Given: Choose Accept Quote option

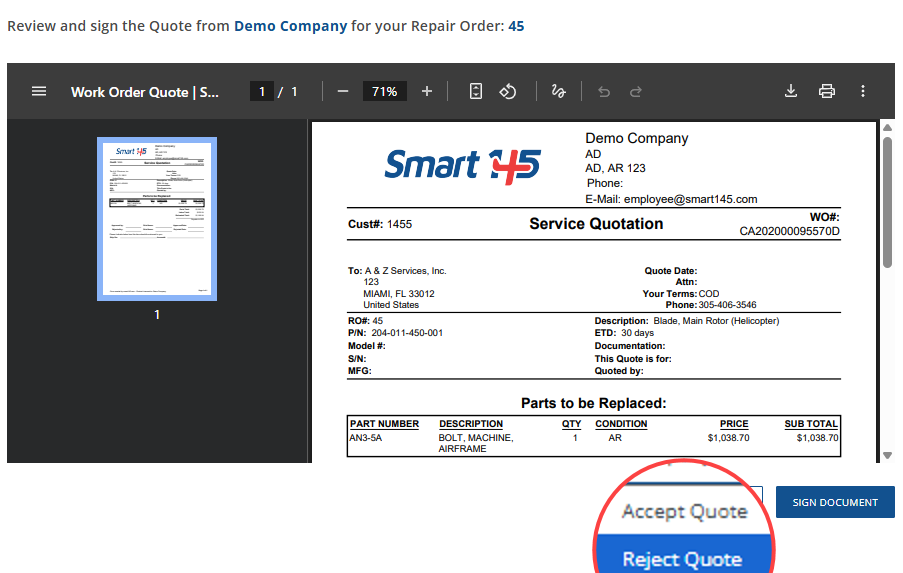Looking at the screenshot, I should [684, 511].
